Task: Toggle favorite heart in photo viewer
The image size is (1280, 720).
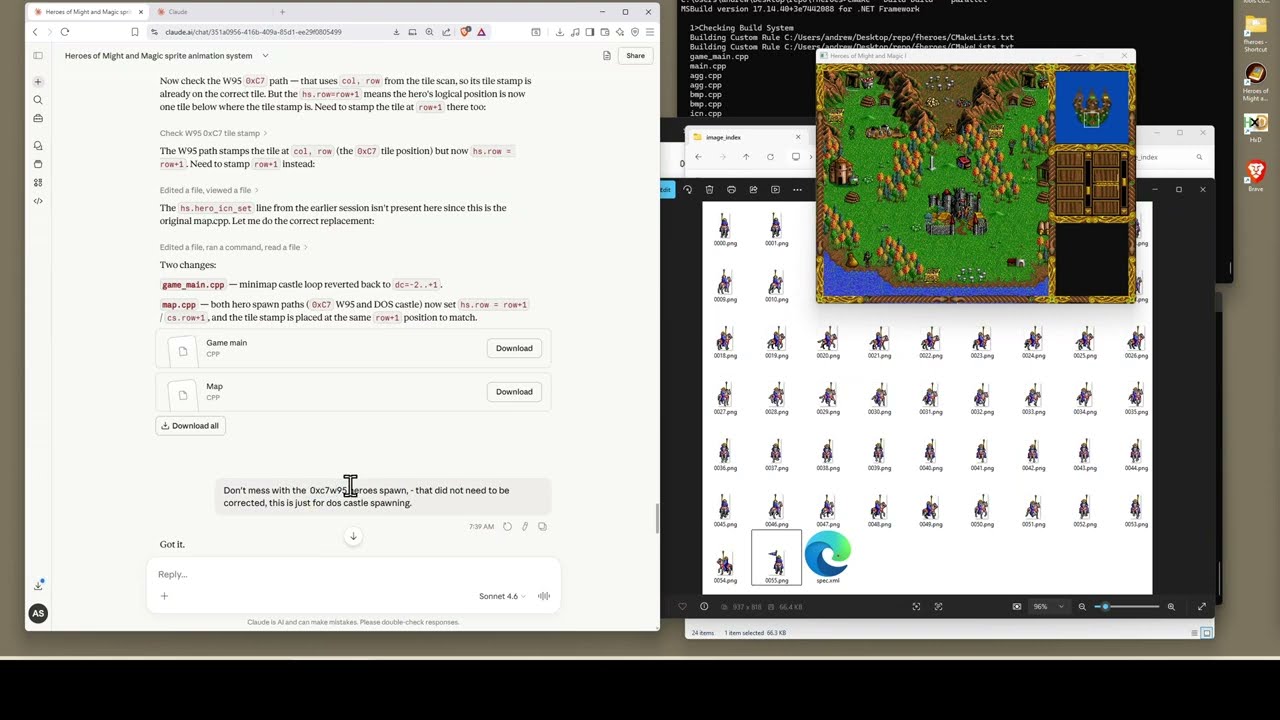Action: pyautogui.click(x=683, y=606)
